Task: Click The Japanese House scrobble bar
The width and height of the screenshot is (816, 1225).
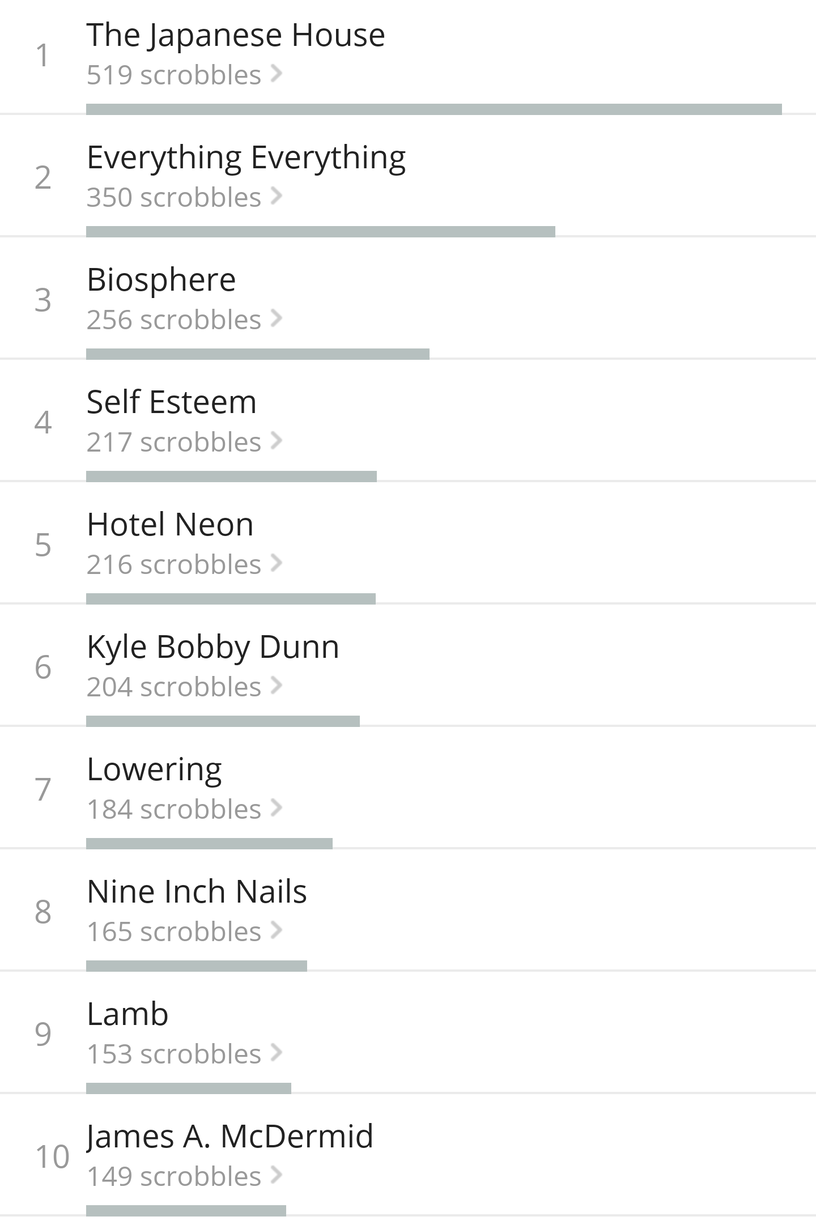Action: (x=434, y=109)
